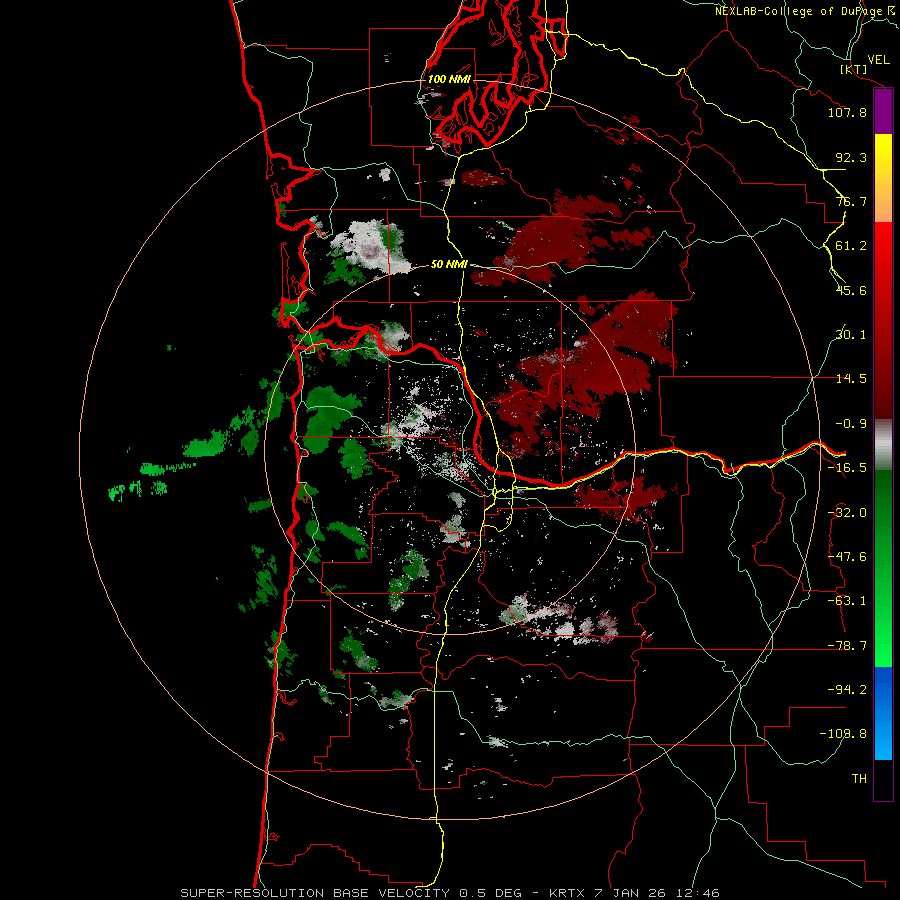The image size is (900, 900).
Task: Click the -0.9 velocity scale value
Action: click(x=851, y=424)
